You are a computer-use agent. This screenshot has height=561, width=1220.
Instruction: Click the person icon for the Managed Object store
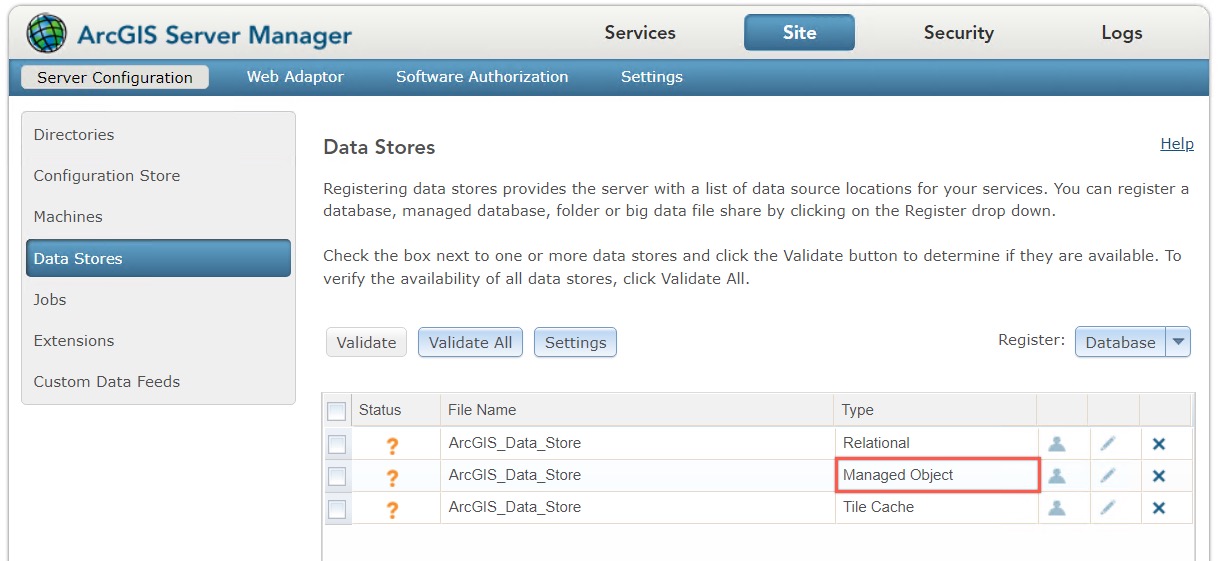coord(1057,476)
